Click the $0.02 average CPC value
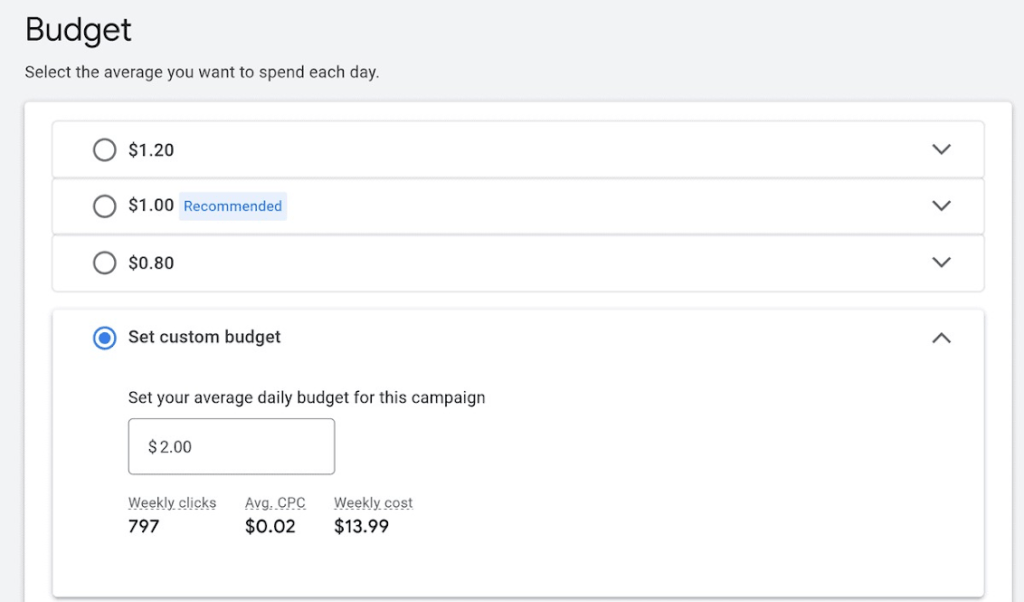 tap(270, 526)
